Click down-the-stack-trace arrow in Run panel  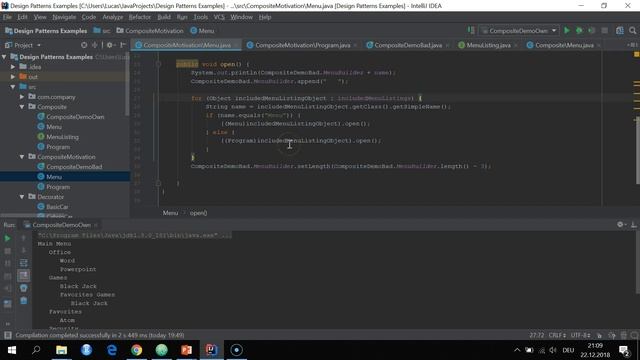coord(24,250)
